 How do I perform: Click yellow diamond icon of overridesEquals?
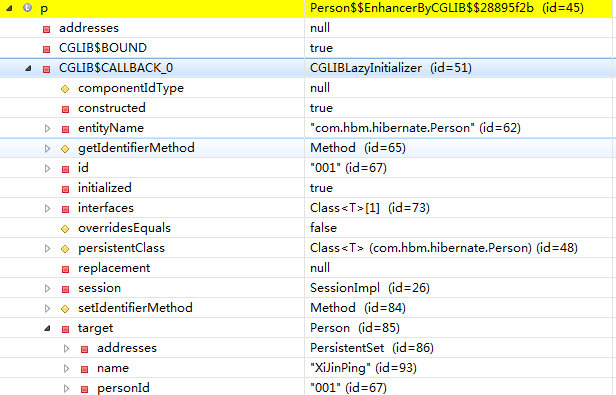click(x=65, y=229)
